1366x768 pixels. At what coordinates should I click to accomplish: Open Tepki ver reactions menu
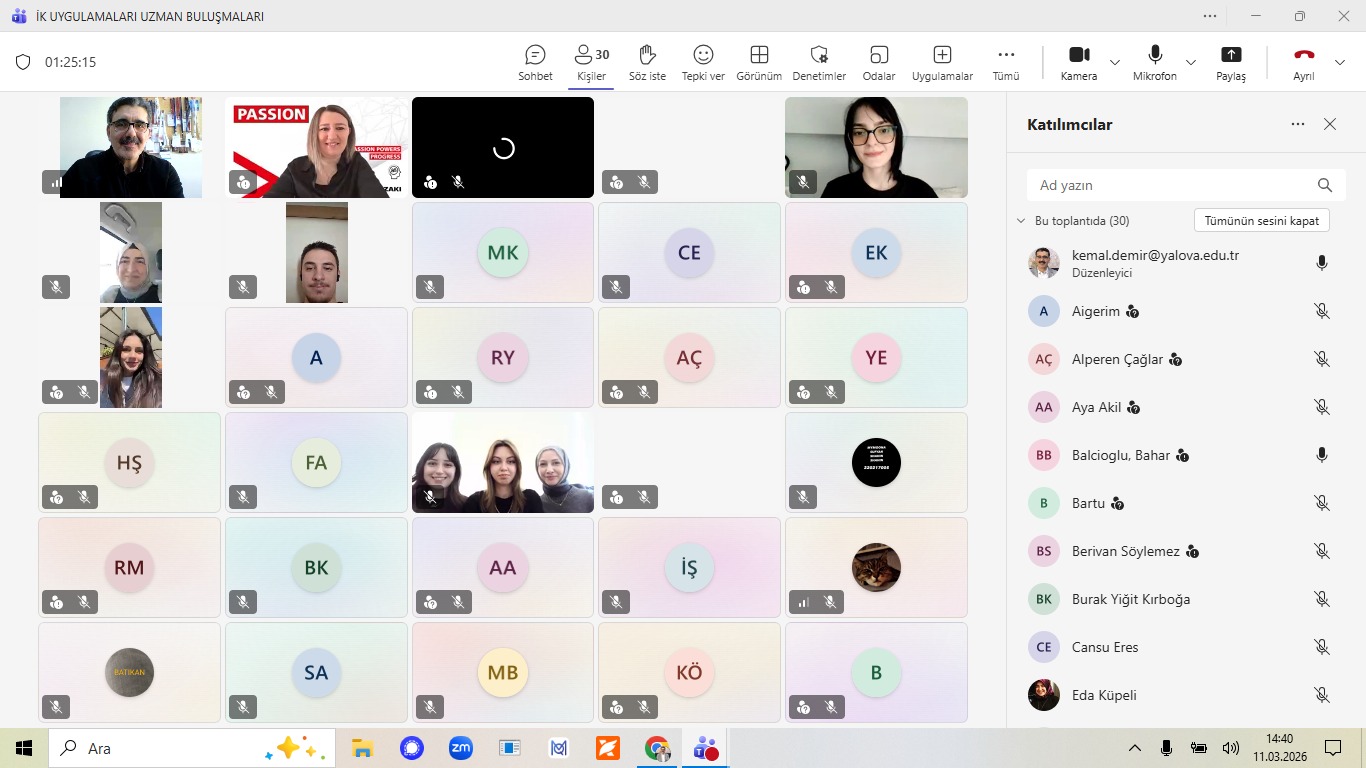pyautogui.click(x=703, y=62)
